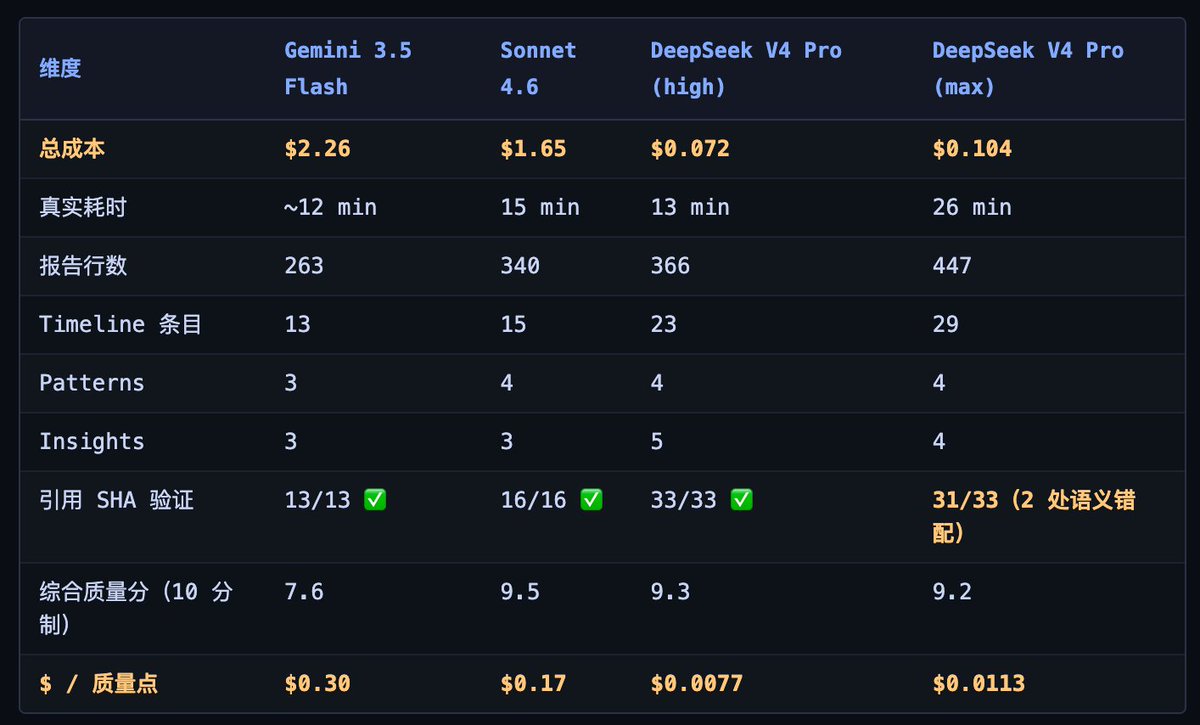Click the 维度 header cell
Screen dimensions: 1200x725
click(x=60, y=69)
